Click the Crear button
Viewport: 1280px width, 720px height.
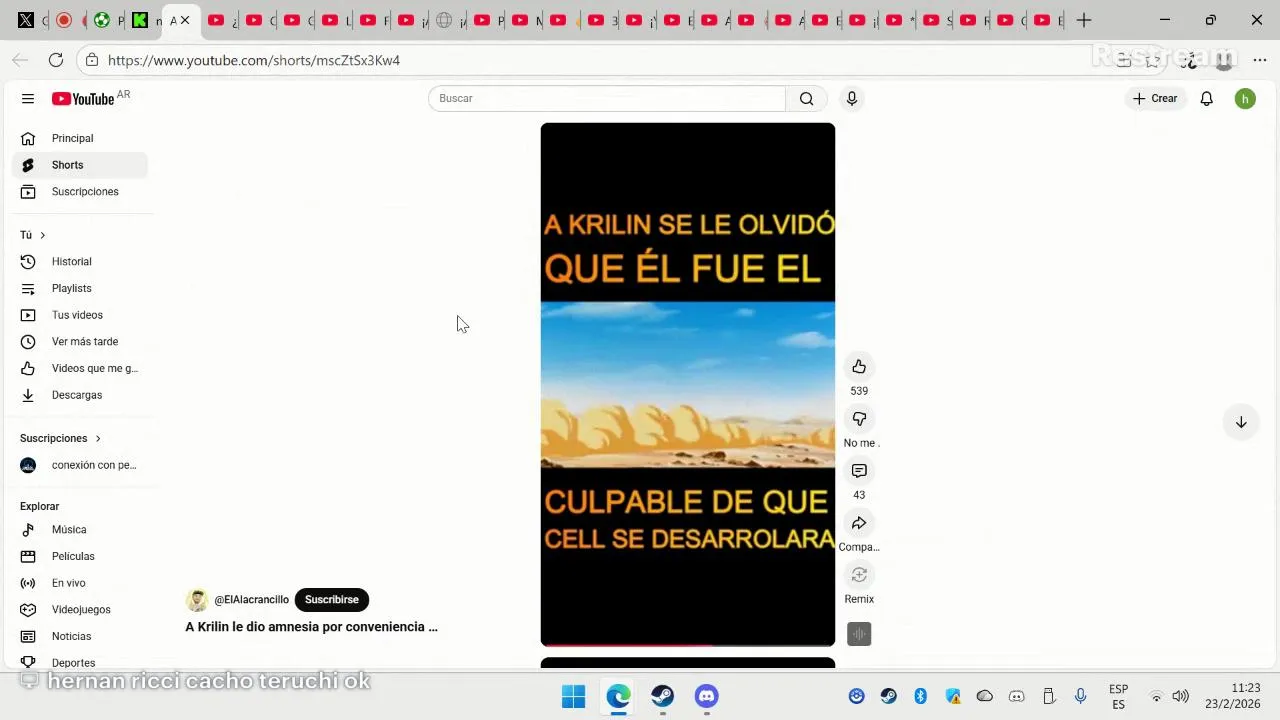pyautogui.click(x=1155, y=98)
